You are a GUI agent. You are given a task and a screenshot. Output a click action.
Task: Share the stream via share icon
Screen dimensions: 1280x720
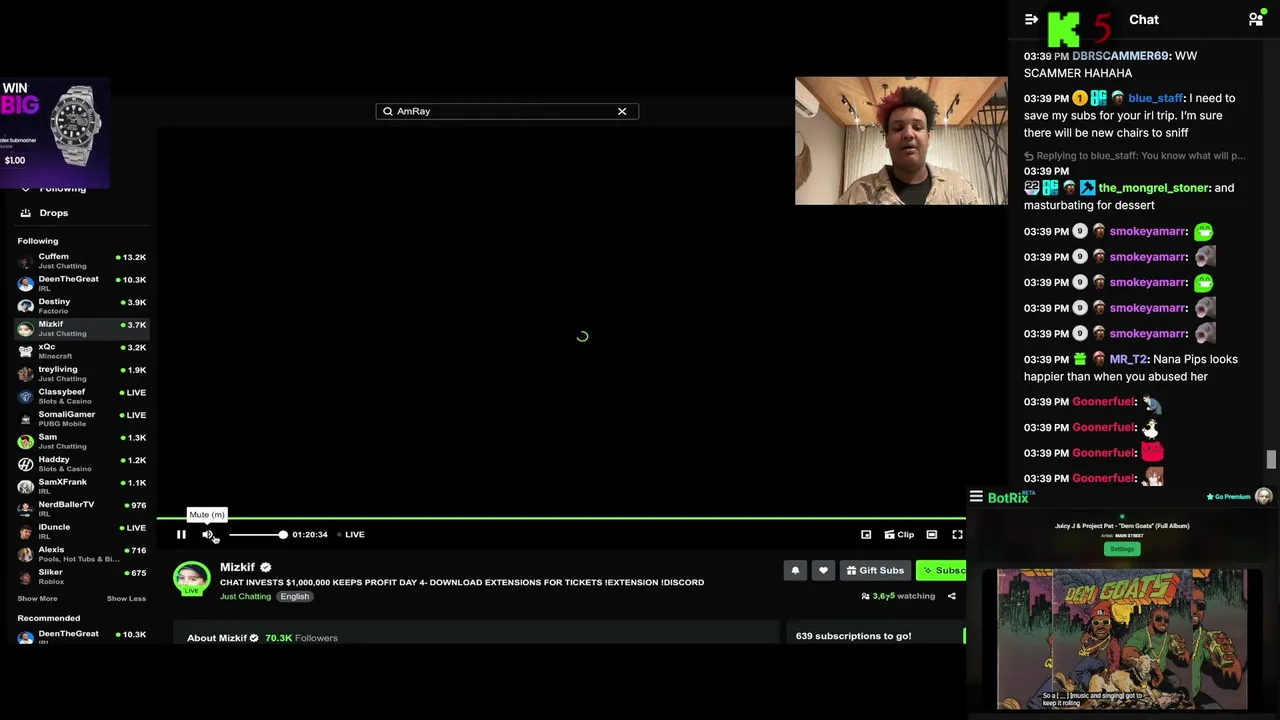951,596
